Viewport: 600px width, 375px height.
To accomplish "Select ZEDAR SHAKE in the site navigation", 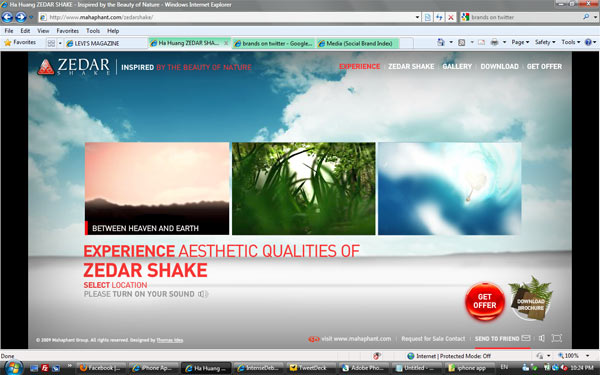I will point(411,67).
